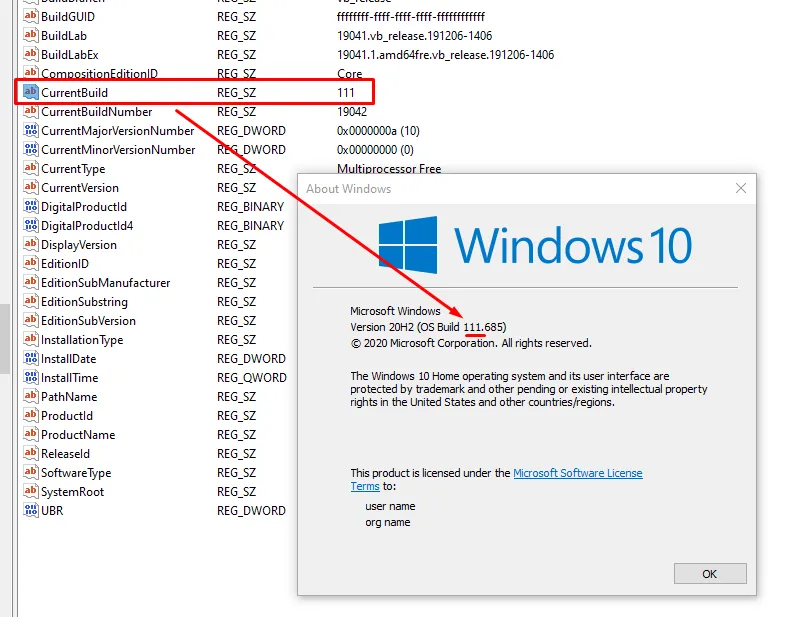Click the registry pane vertical scrollbar
The height and width of the screenshot is (617, 798).
[x=5, y=339]
